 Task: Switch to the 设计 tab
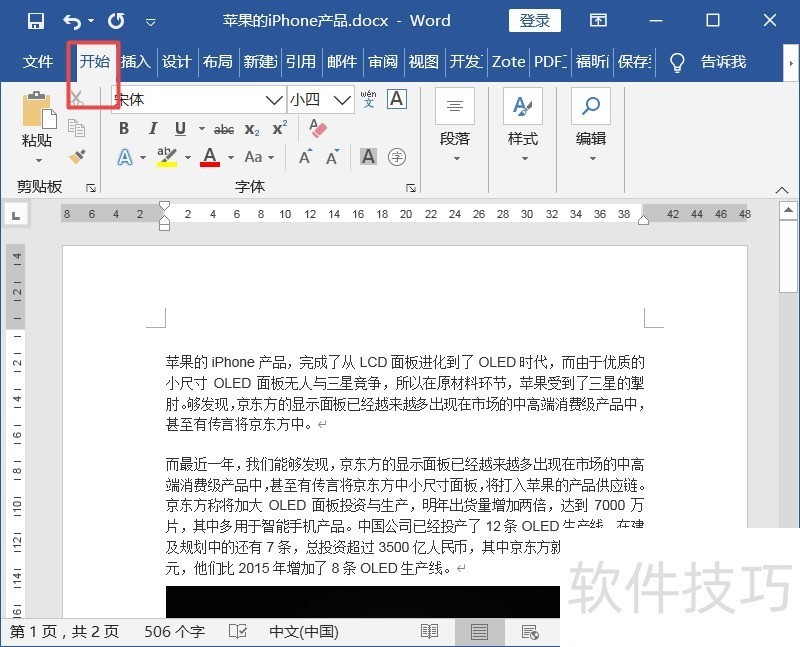177,62
